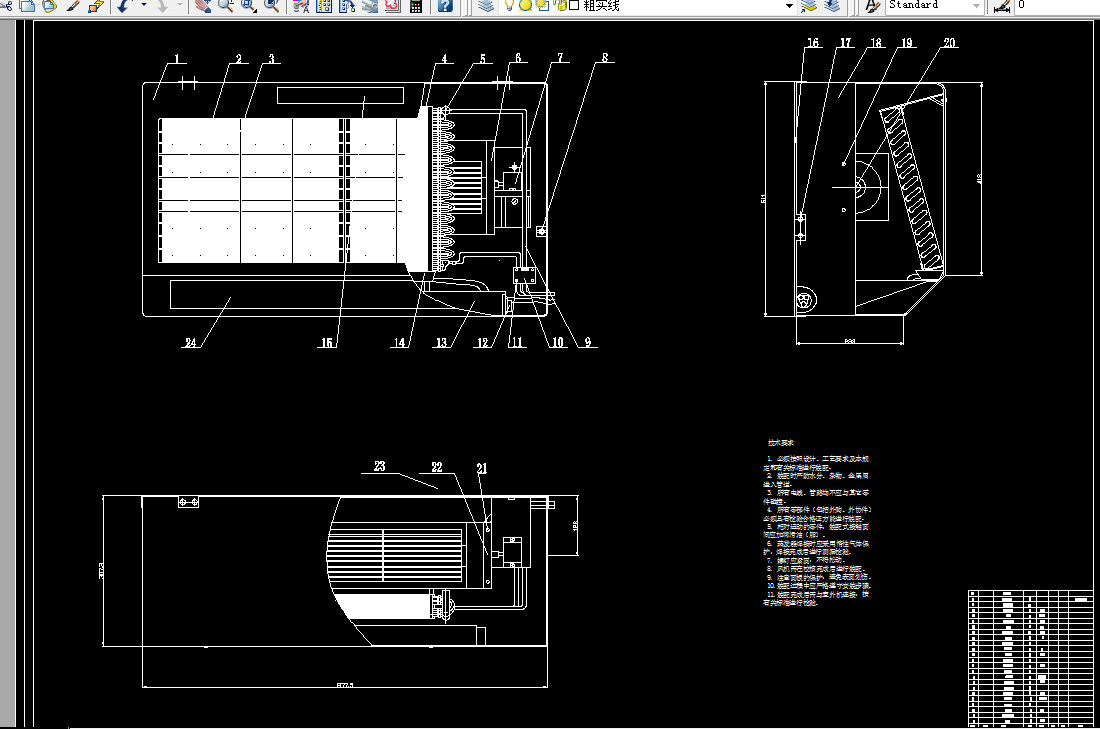
Task: Click the Layer Previous icon
Action: pyautogui.click(x=832, y=5)
